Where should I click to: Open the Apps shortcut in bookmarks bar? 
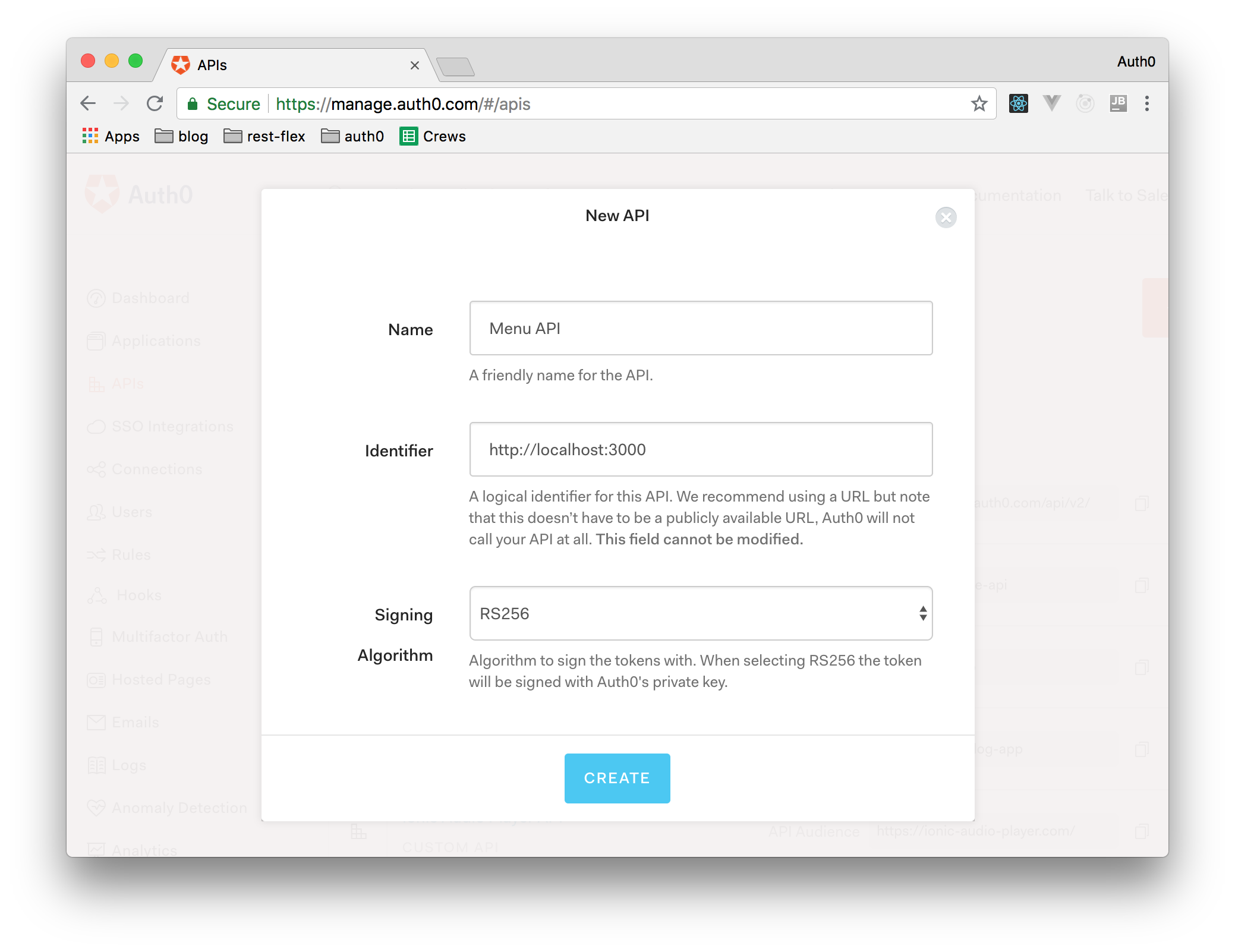111,137
